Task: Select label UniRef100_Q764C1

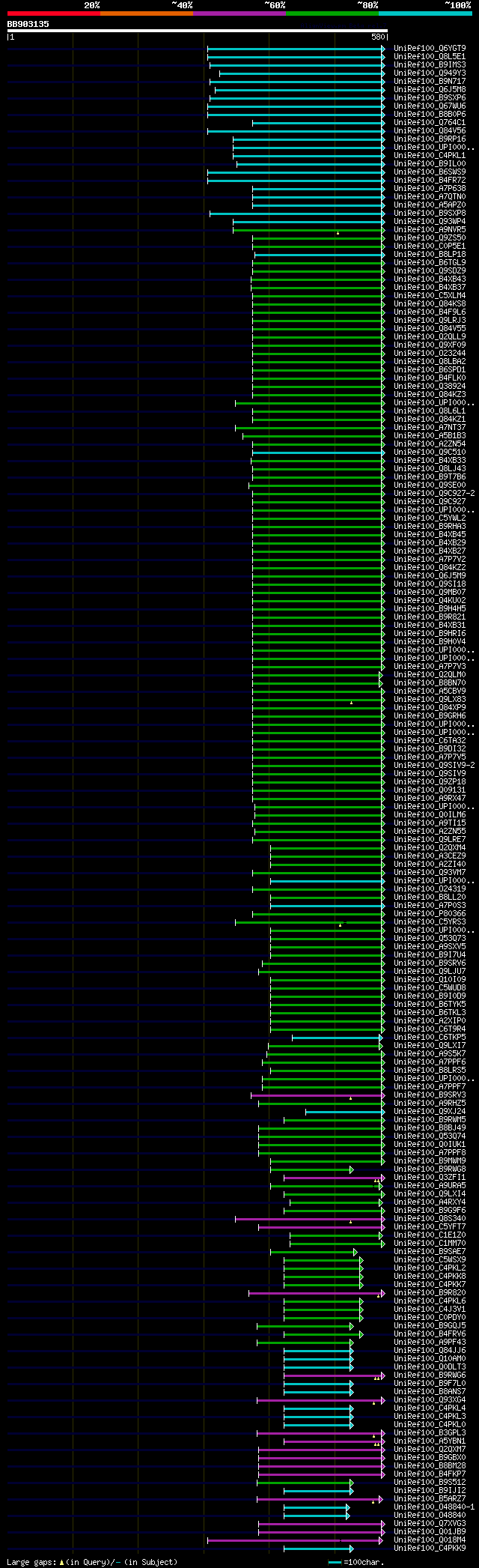Action: tap(430, 123)
